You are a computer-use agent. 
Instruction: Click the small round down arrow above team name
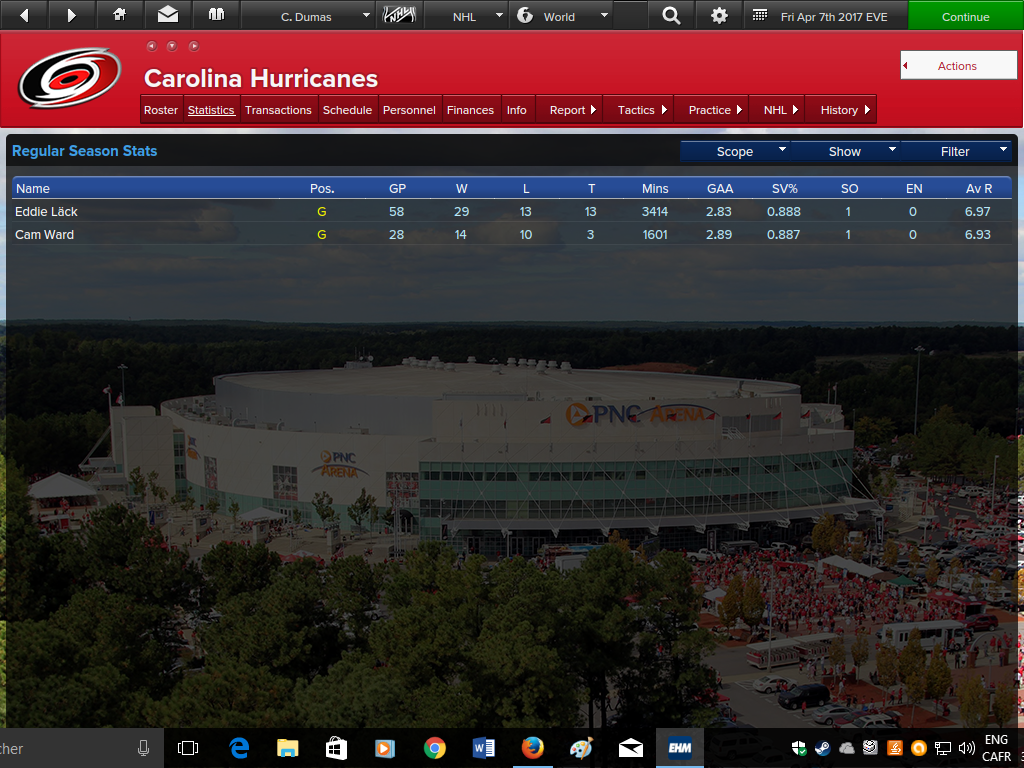pos(172,46)
